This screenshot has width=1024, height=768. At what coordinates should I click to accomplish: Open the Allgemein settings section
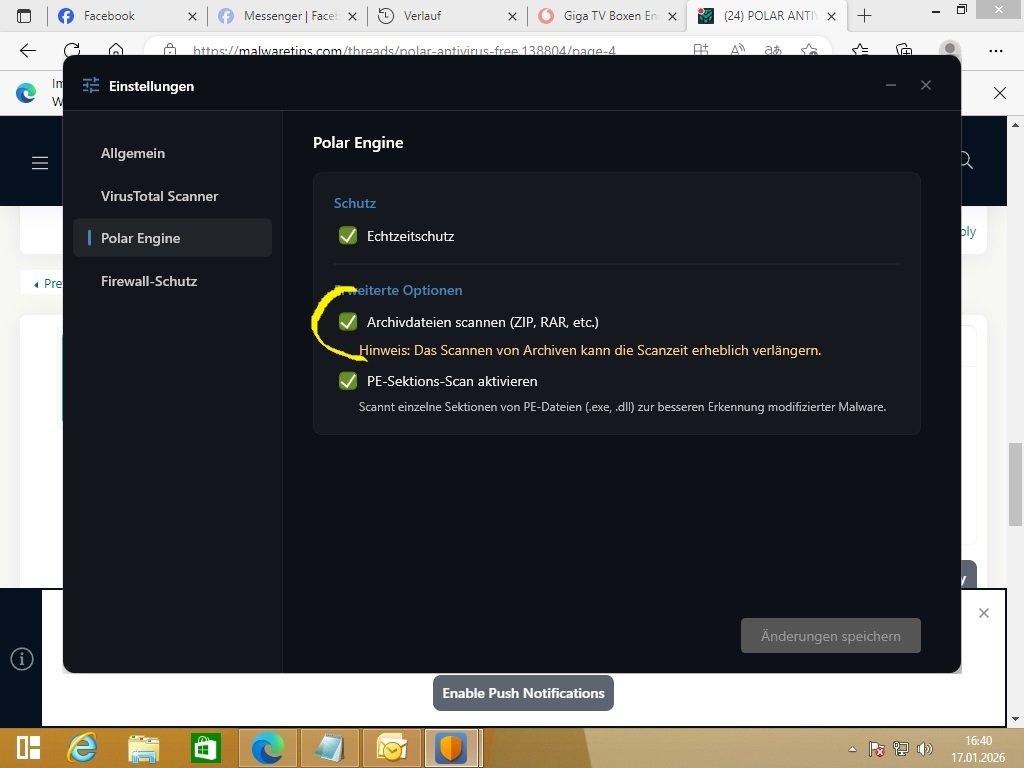(133, 153)
